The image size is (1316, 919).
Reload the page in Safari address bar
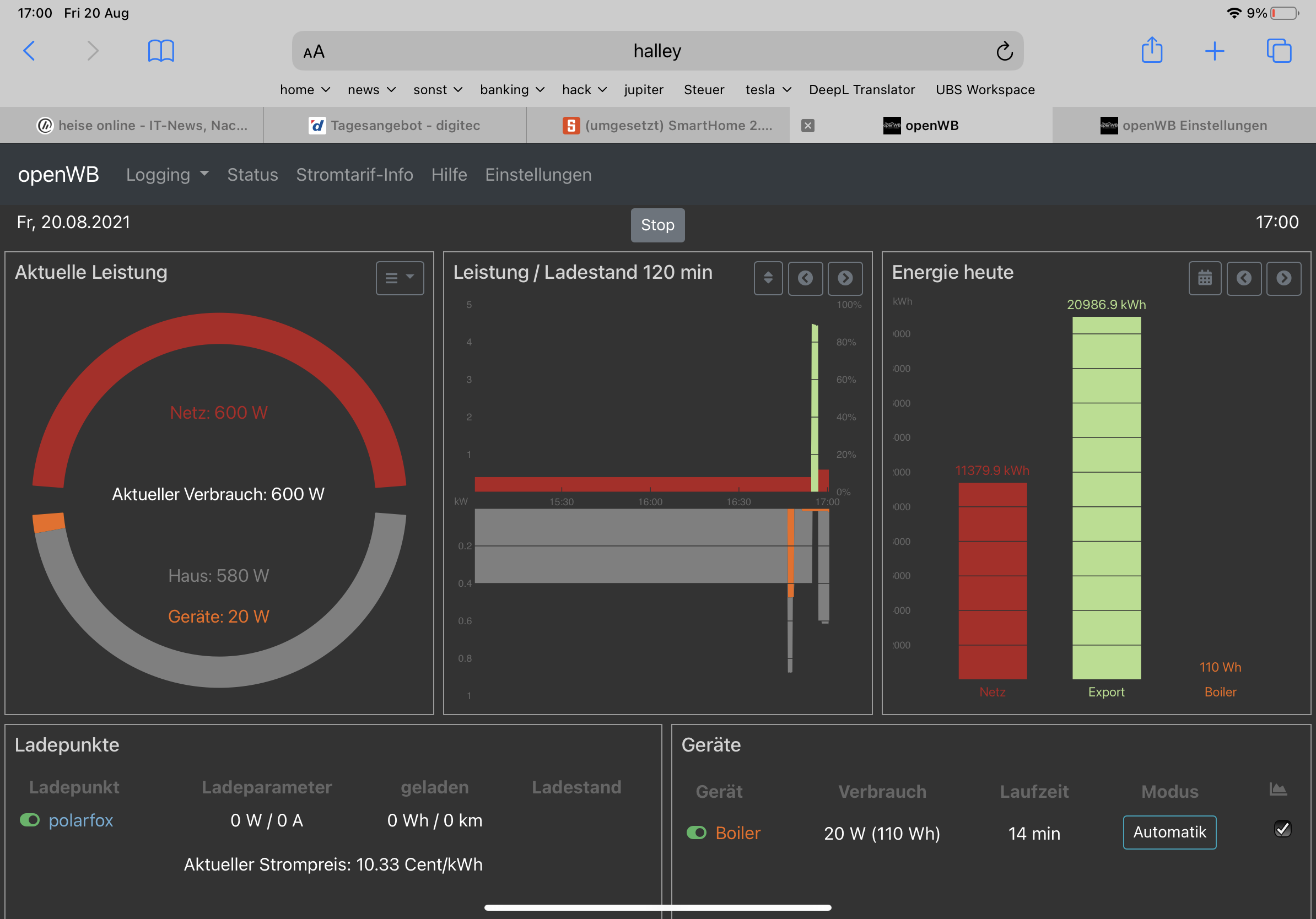coord(1004,52)
